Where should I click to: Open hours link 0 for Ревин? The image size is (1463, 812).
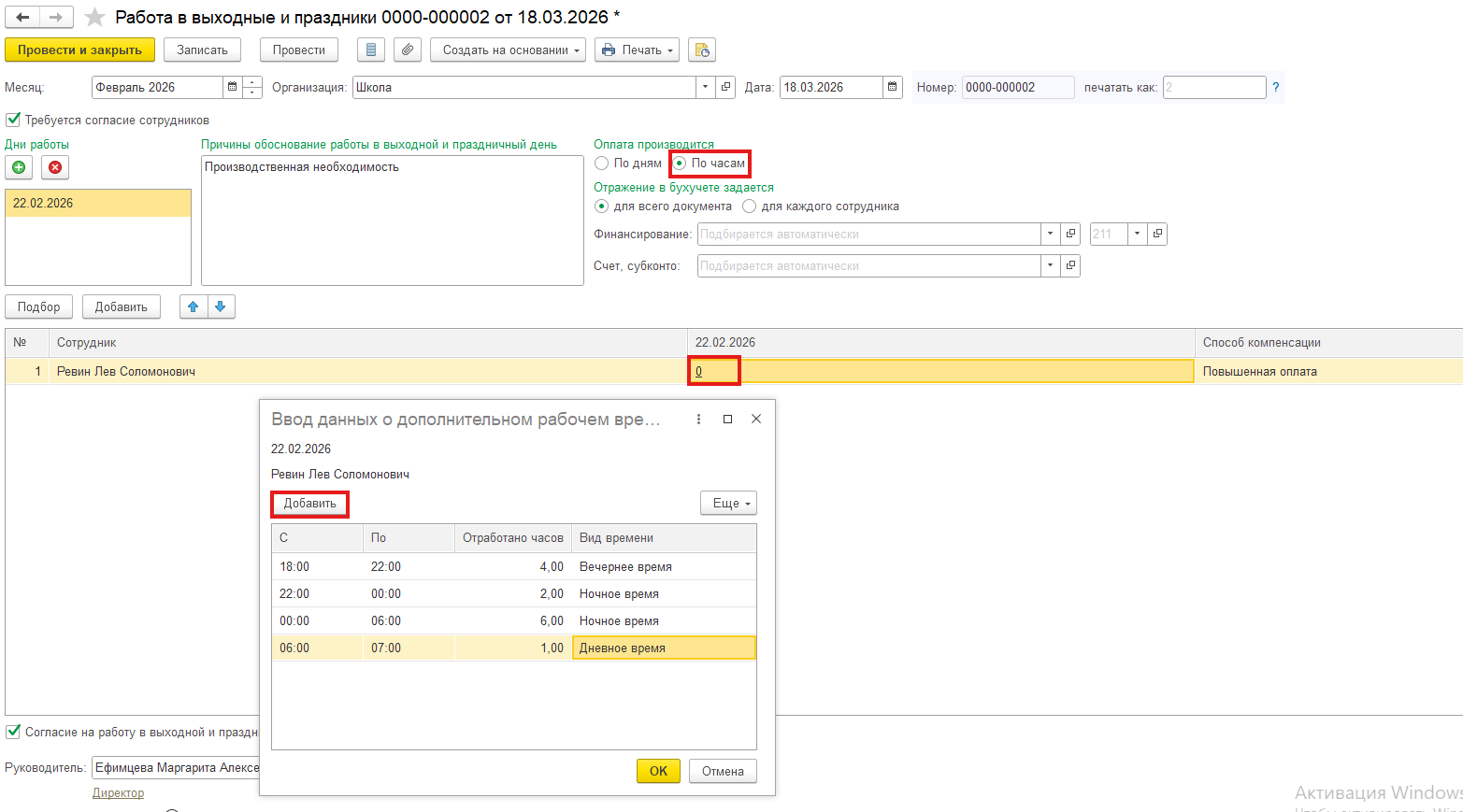tap(698, 371)
